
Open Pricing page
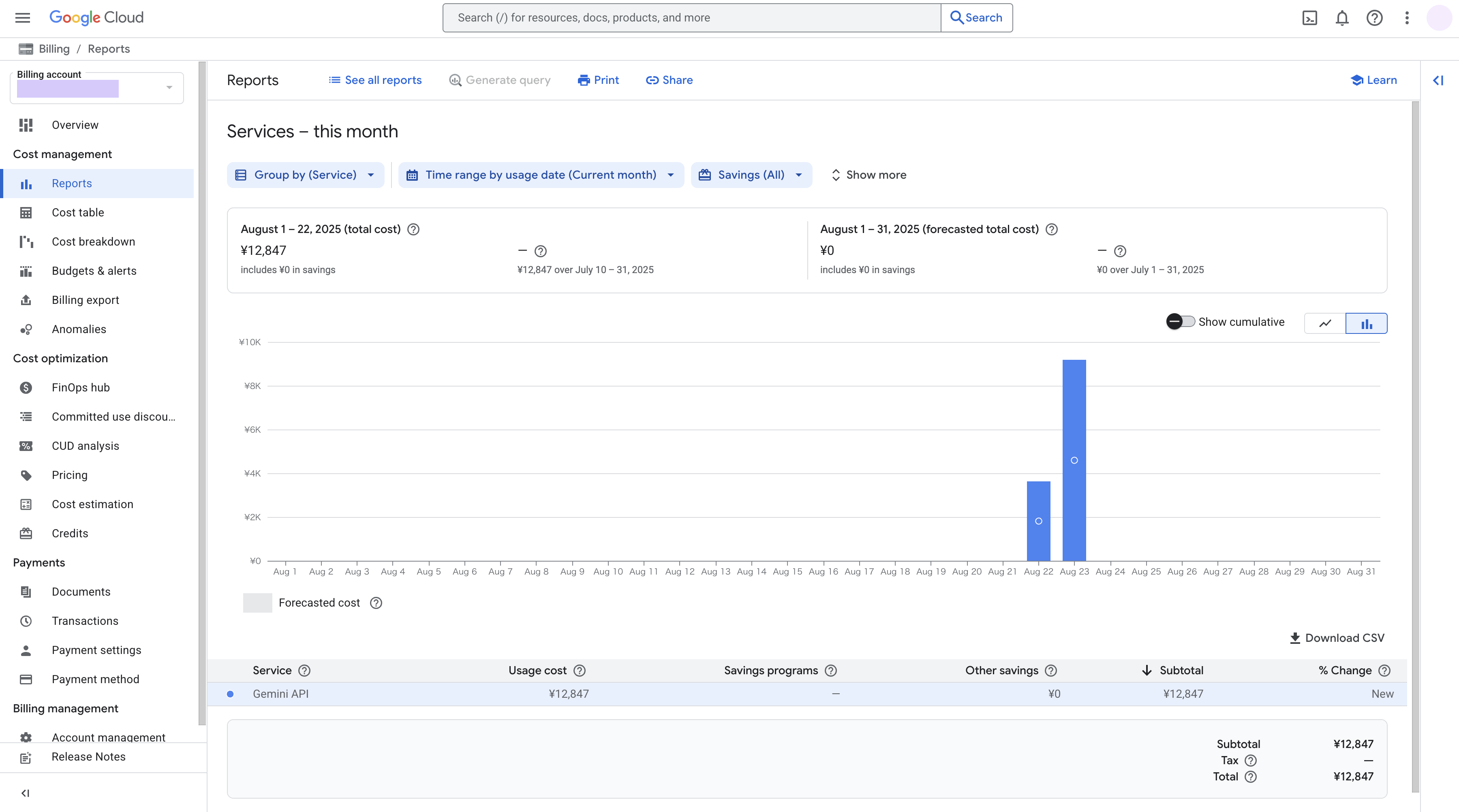click(97, 475)
